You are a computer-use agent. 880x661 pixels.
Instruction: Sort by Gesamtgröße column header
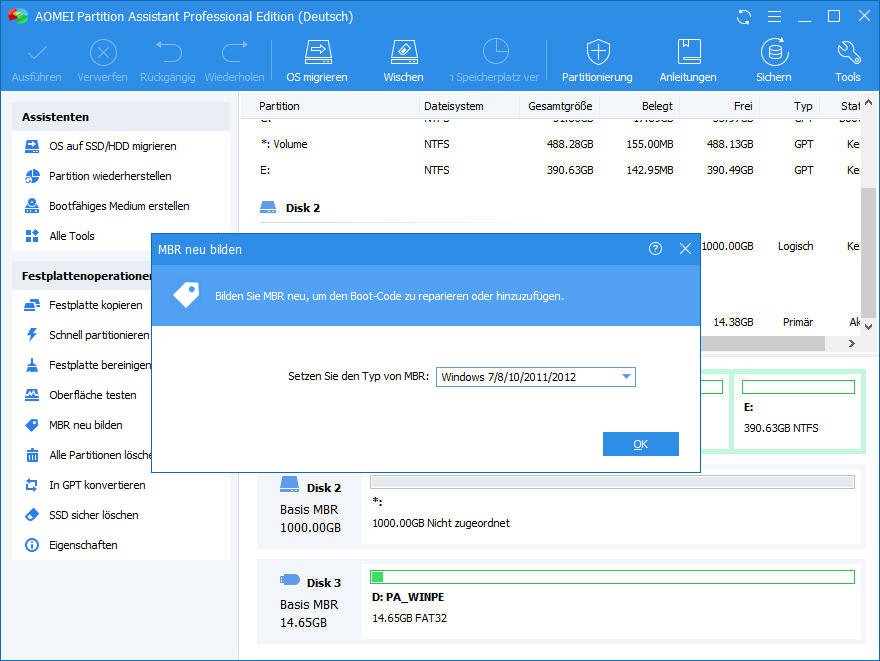click(560, 106)
